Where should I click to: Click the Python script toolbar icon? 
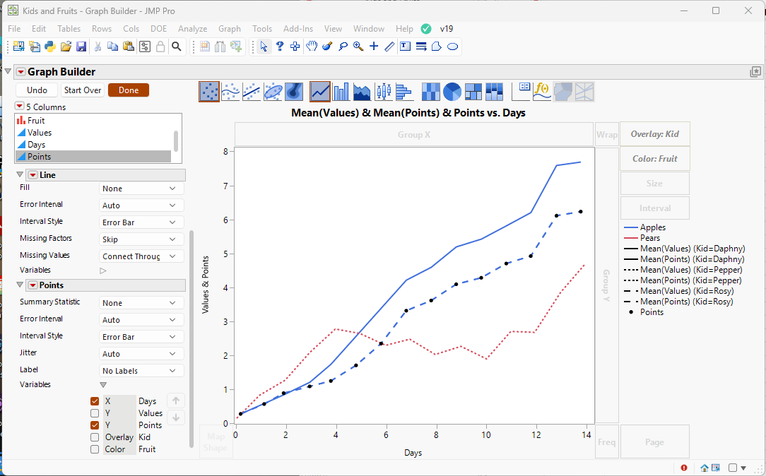pos(50,46)
